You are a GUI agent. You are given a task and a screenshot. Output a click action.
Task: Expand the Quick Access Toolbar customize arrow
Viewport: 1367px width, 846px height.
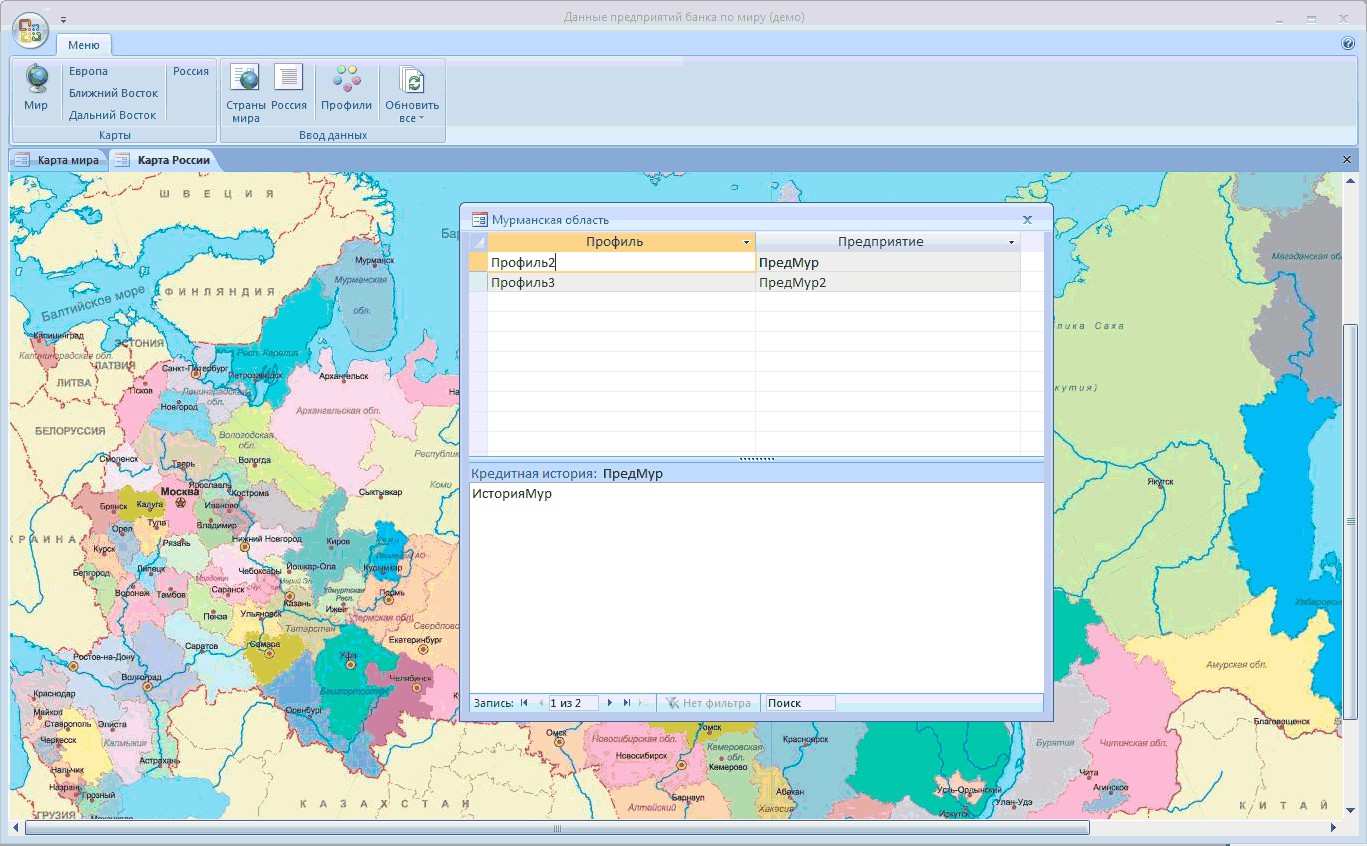coord(64,19)
